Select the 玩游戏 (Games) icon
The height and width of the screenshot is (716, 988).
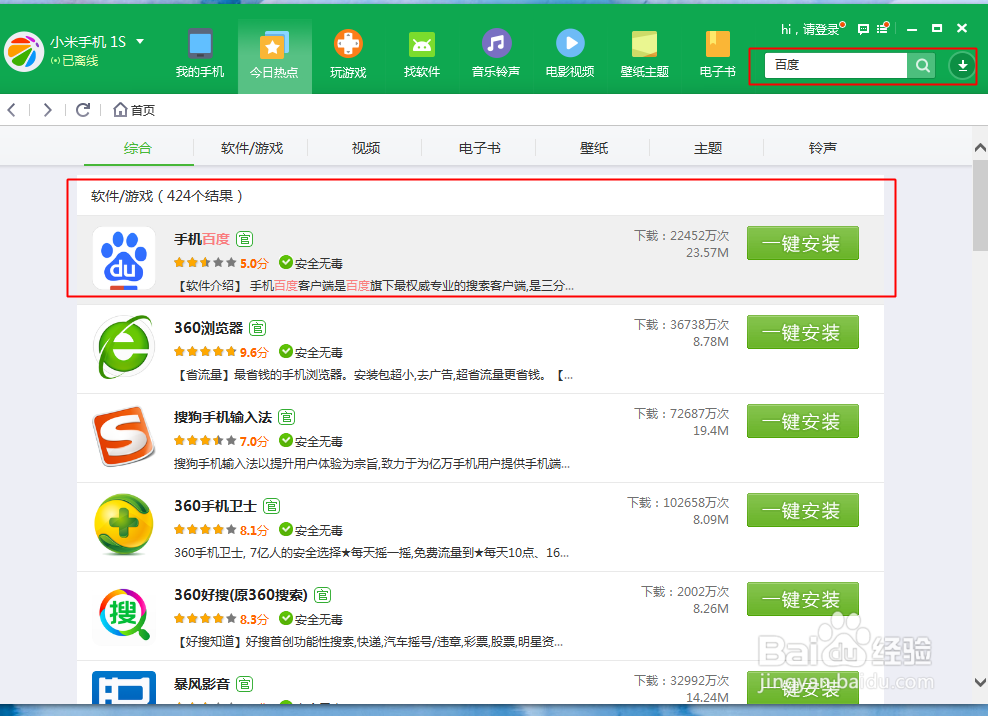point(347,55)
